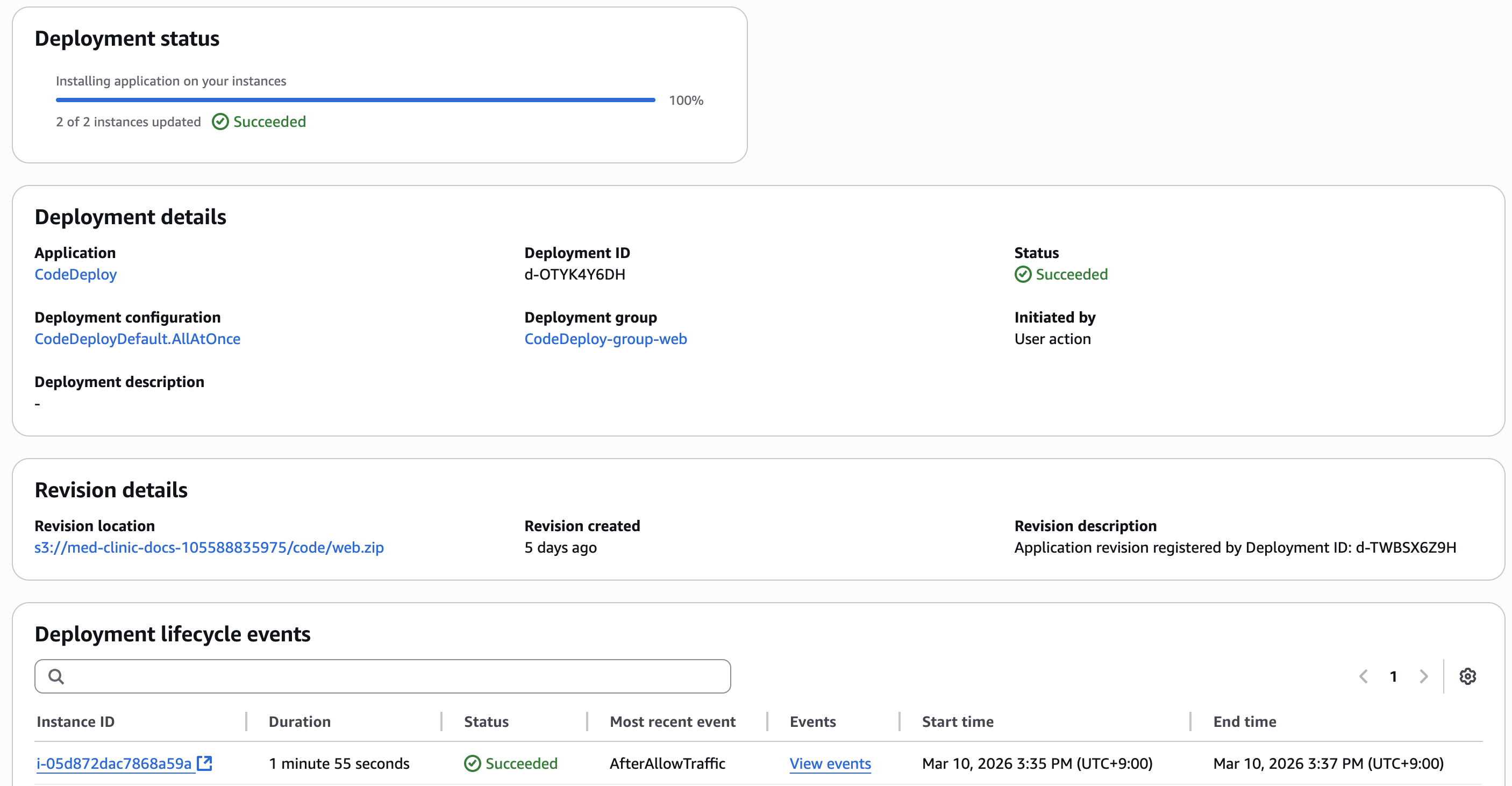
Task: Open instance i-05d872dac7868a59a
Action: [114, 763]
